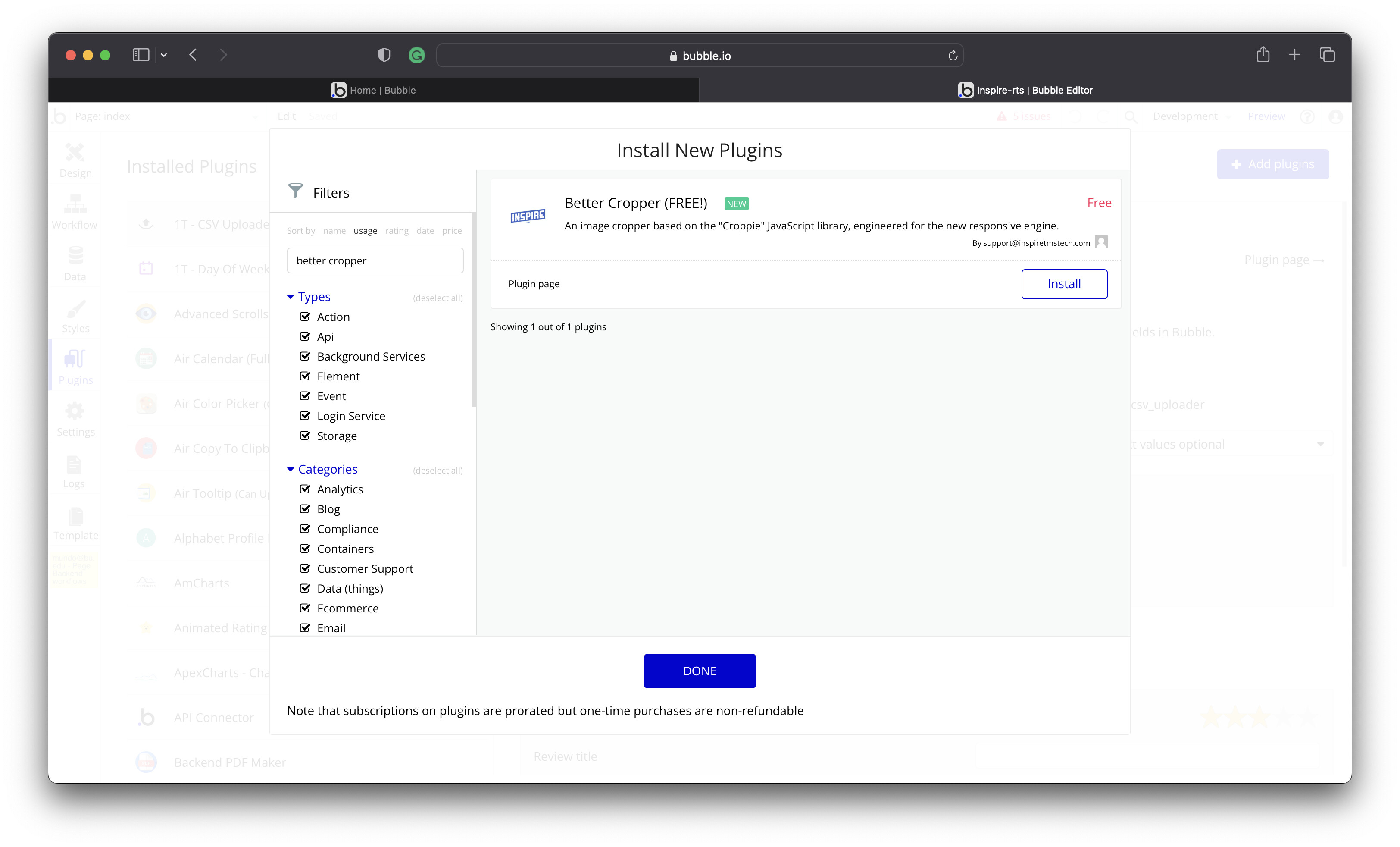Toggle the Login Service checkbox

coord(305,416)
